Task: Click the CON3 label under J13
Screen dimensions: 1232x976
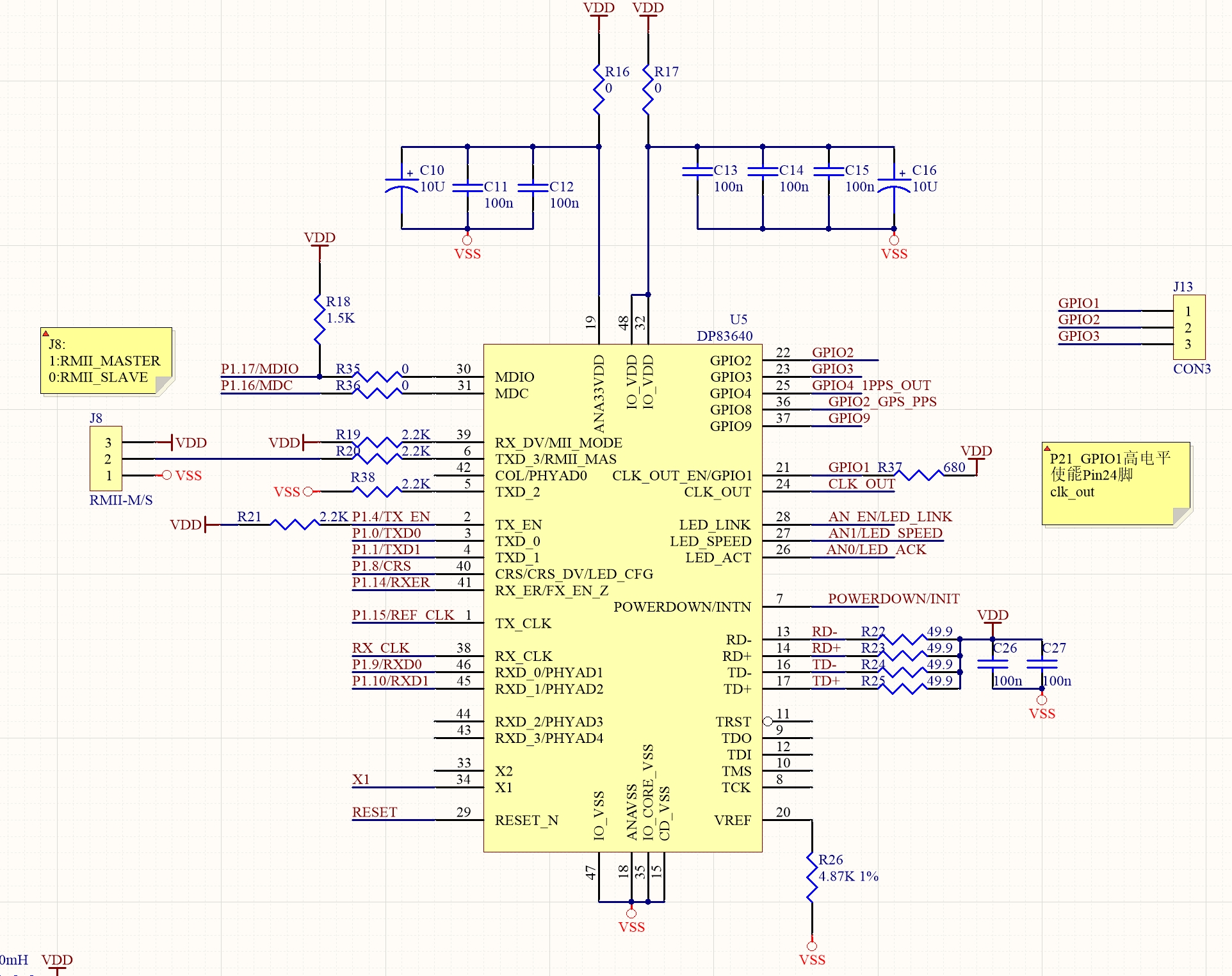Action: point(1192,369)
